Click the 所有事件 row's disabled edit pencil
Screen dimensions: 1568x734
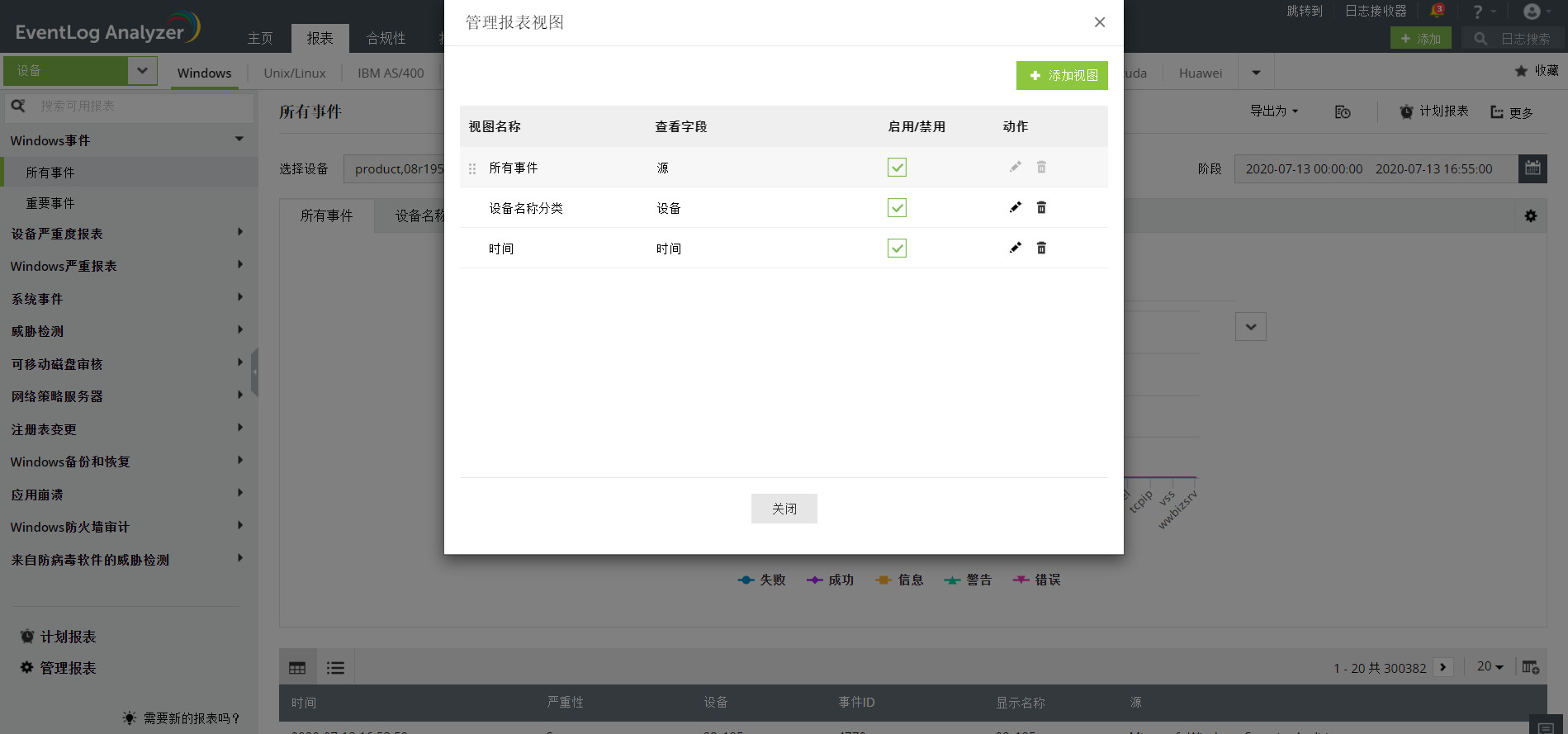pos(1016,167)
